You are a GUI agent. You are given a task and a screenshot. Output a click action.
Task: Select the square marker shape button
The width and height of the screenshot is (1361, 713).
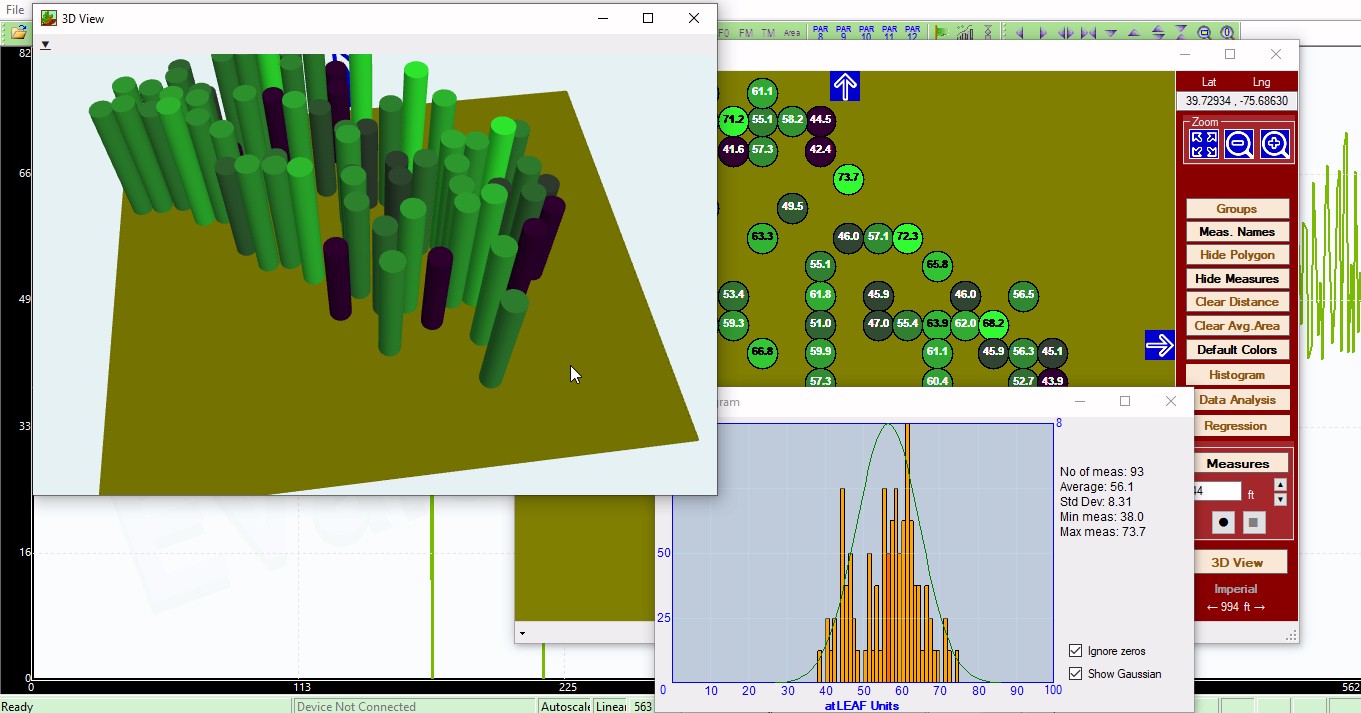coord(1254,522)
